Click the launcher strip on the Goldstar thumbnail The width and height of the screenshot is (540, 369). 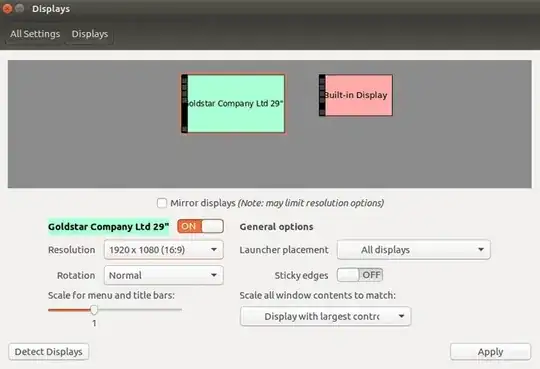click(x=185, y=103)
